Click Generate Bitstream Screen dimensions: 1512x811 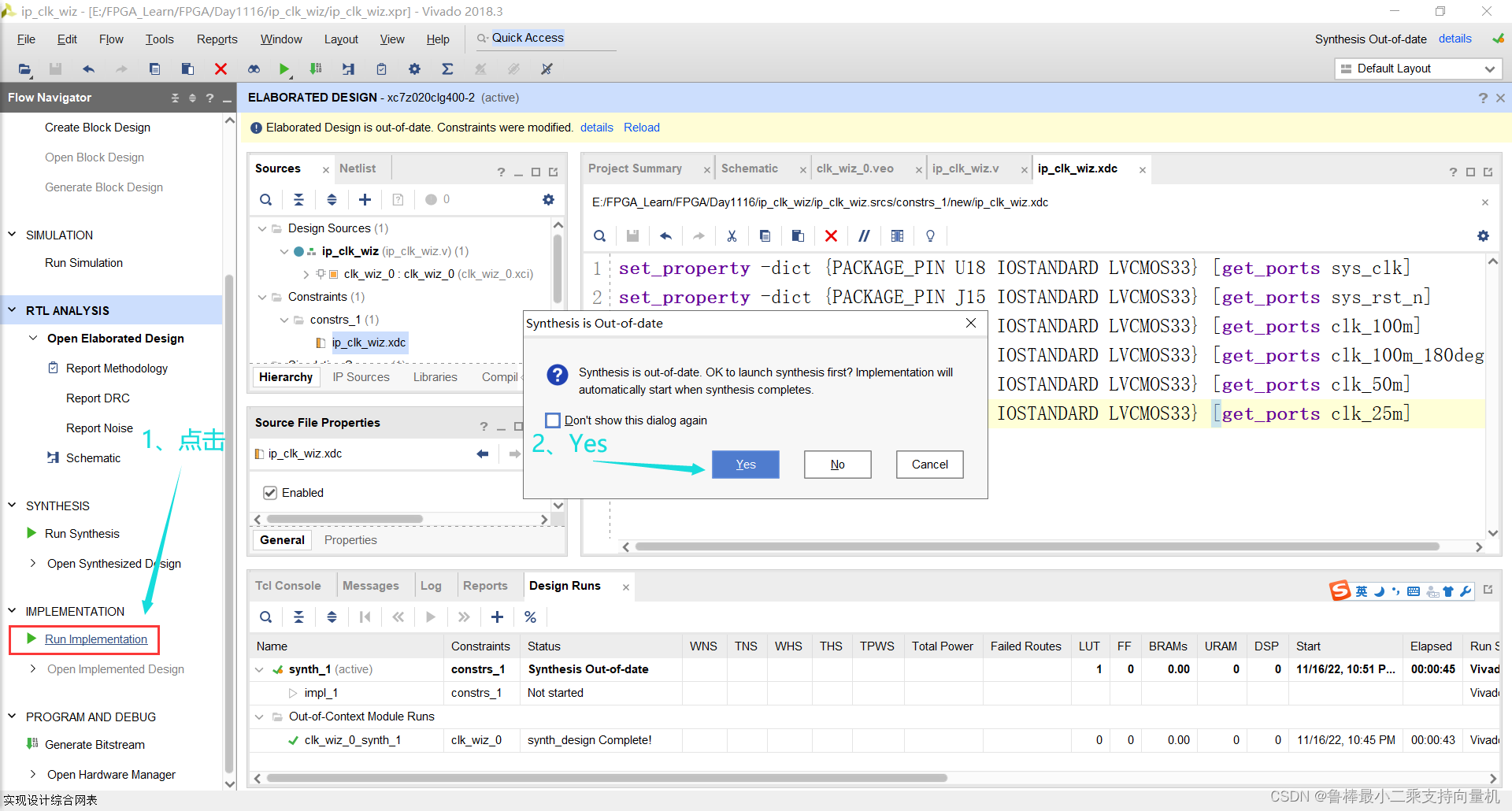[x=94, y=745]
